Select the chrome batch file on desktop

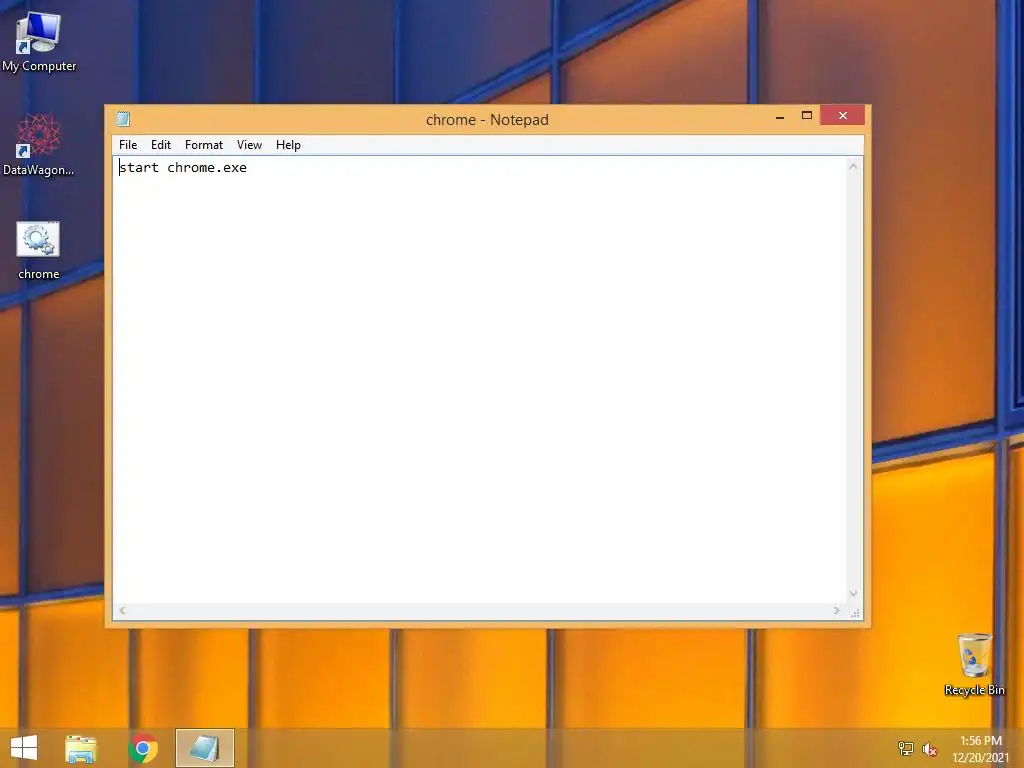(39, 250)
